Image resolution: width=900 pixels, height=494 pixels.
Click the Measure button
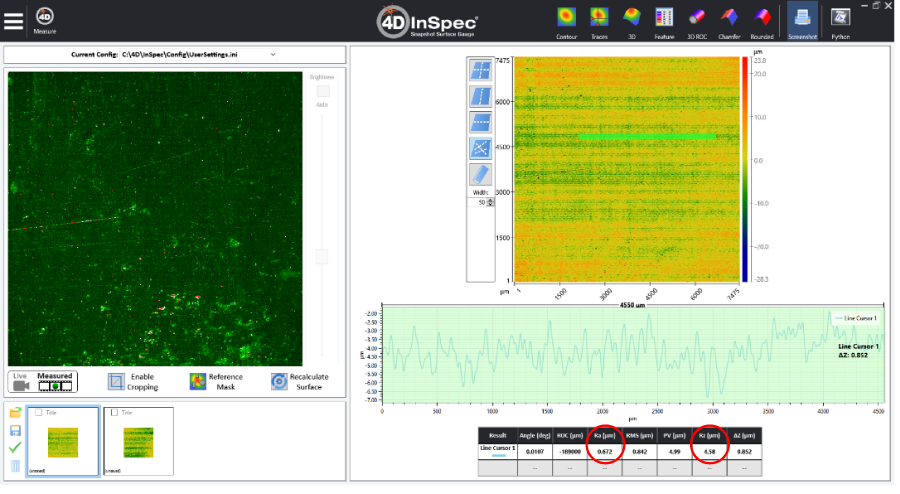[45, 21]
